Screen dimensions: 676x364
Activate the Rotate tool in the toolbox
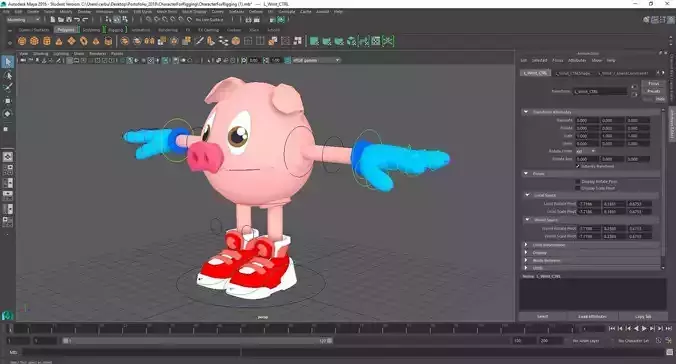[8, 114]
